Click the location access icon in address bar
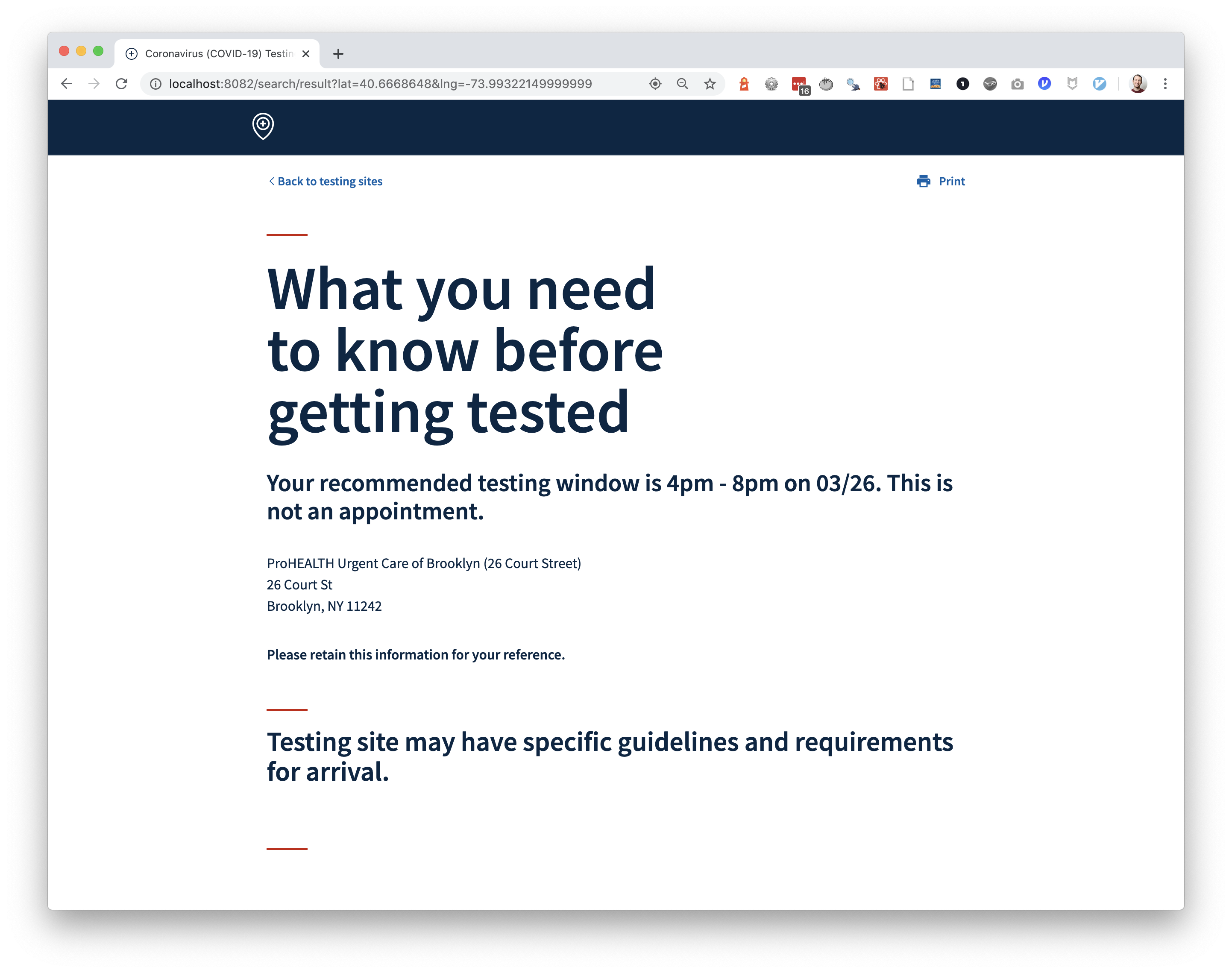1232x973 pixels. click(655, 84)
